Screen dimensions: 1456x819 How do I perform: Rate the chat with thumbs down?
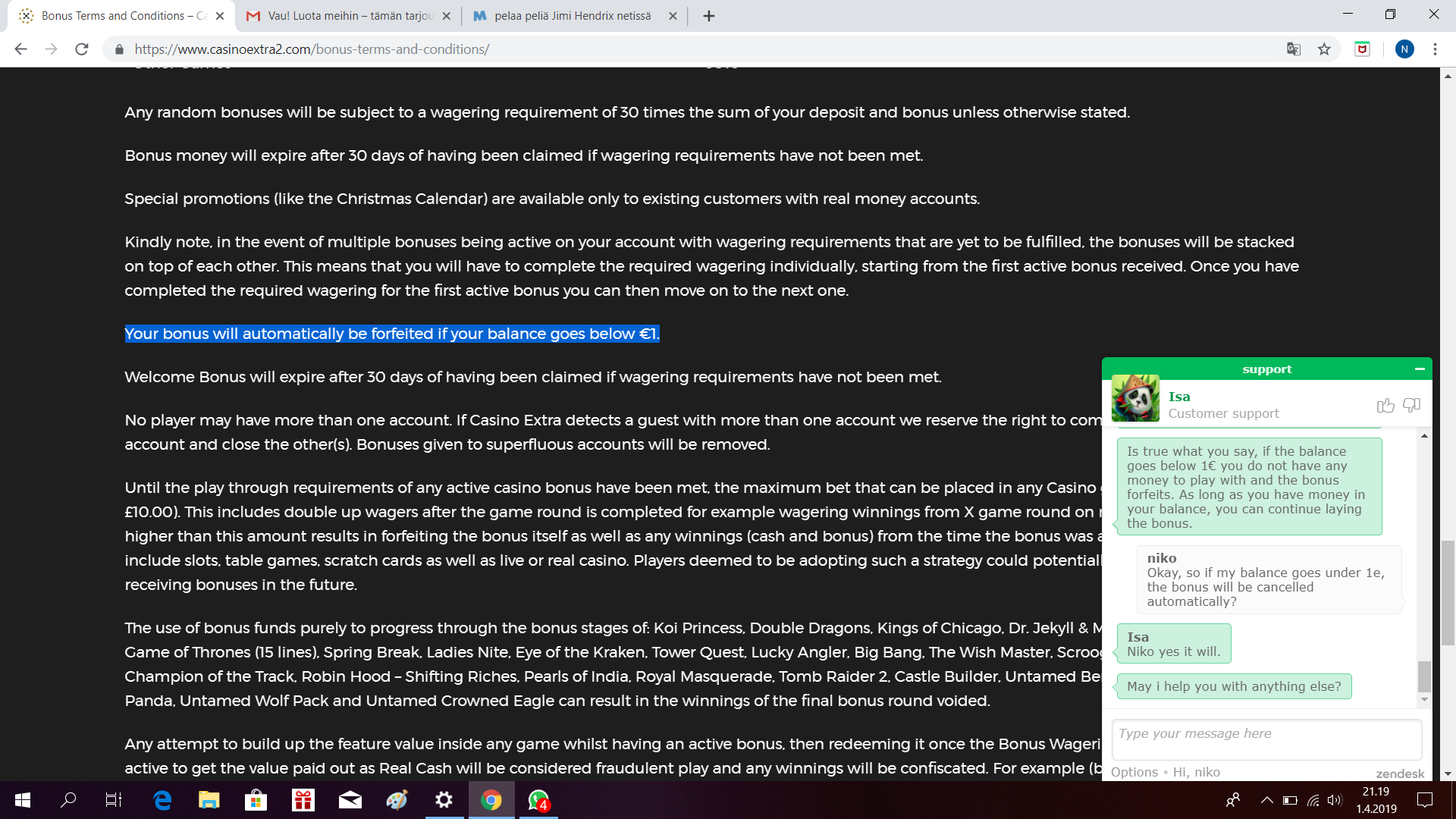[x=1411, y=405]
